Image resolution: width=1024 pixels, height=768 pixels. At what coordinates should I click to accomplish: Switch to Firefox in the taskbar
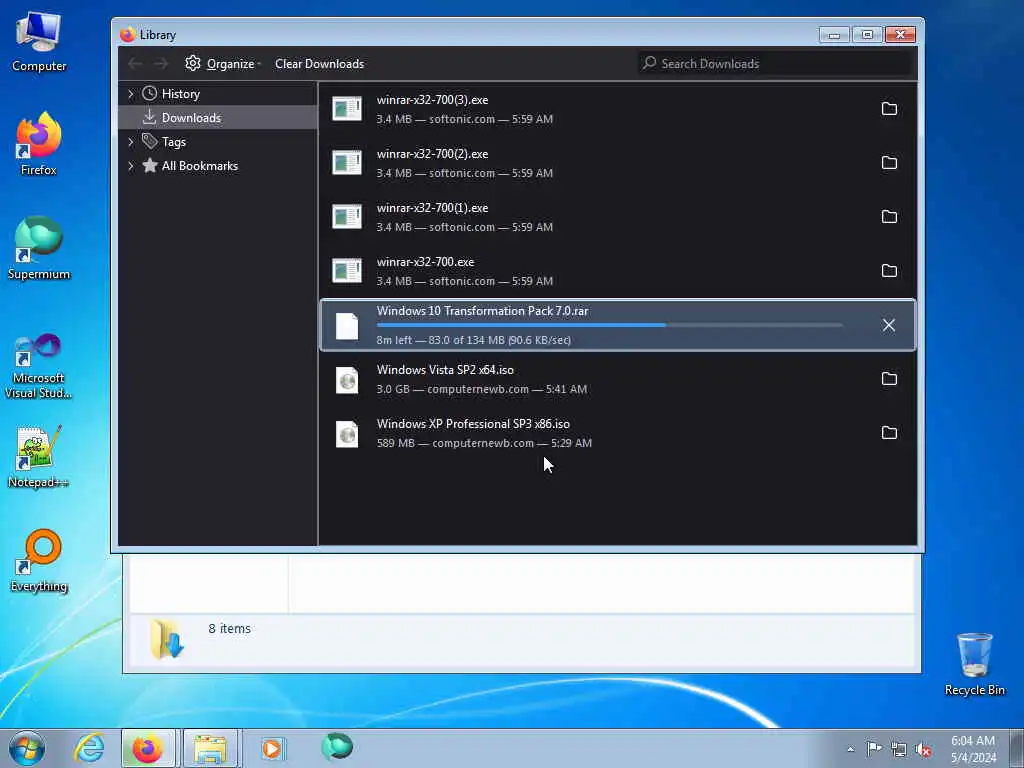148,748
